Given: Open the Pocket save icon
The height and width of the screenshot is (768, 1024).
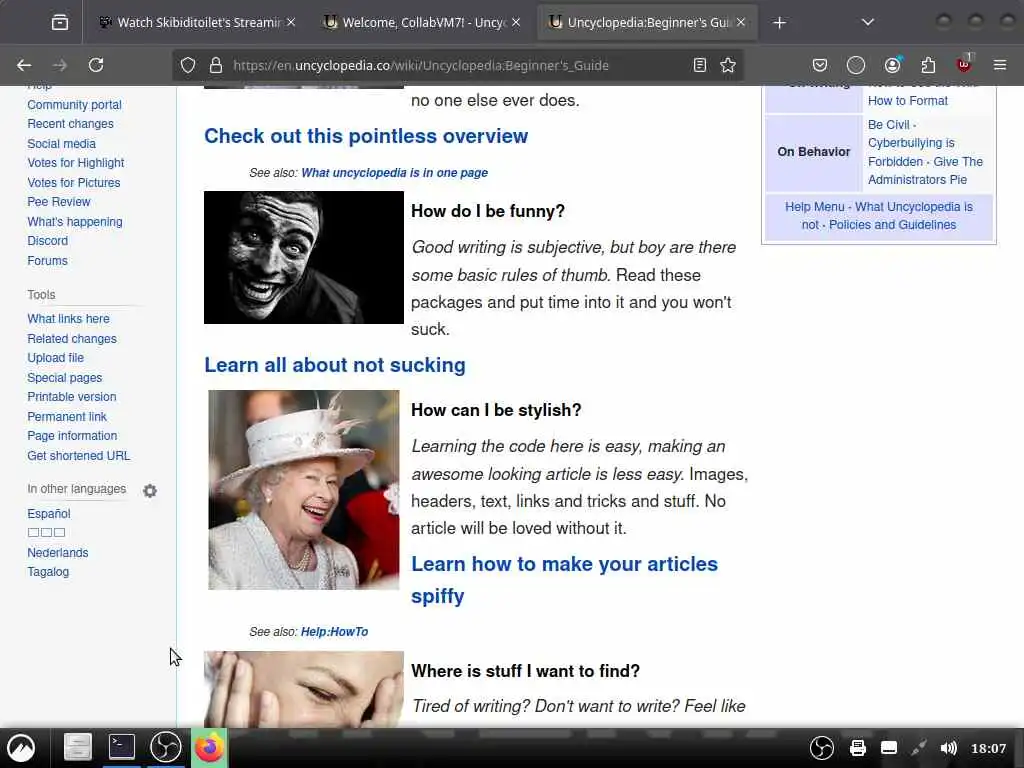Looking at the screenshot, I should (x=820, y=65).
